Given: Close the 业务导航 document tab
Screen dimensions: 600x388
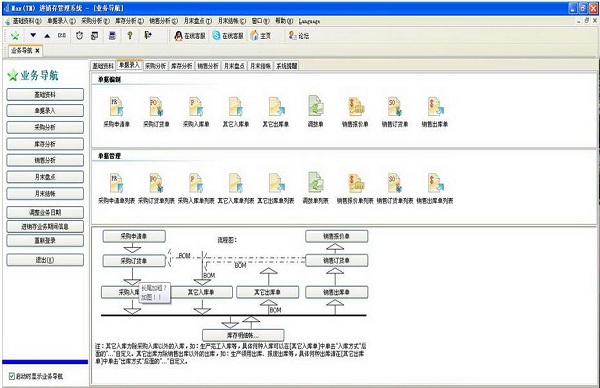Looking at the screenshot, I should (x=37, y=51).
